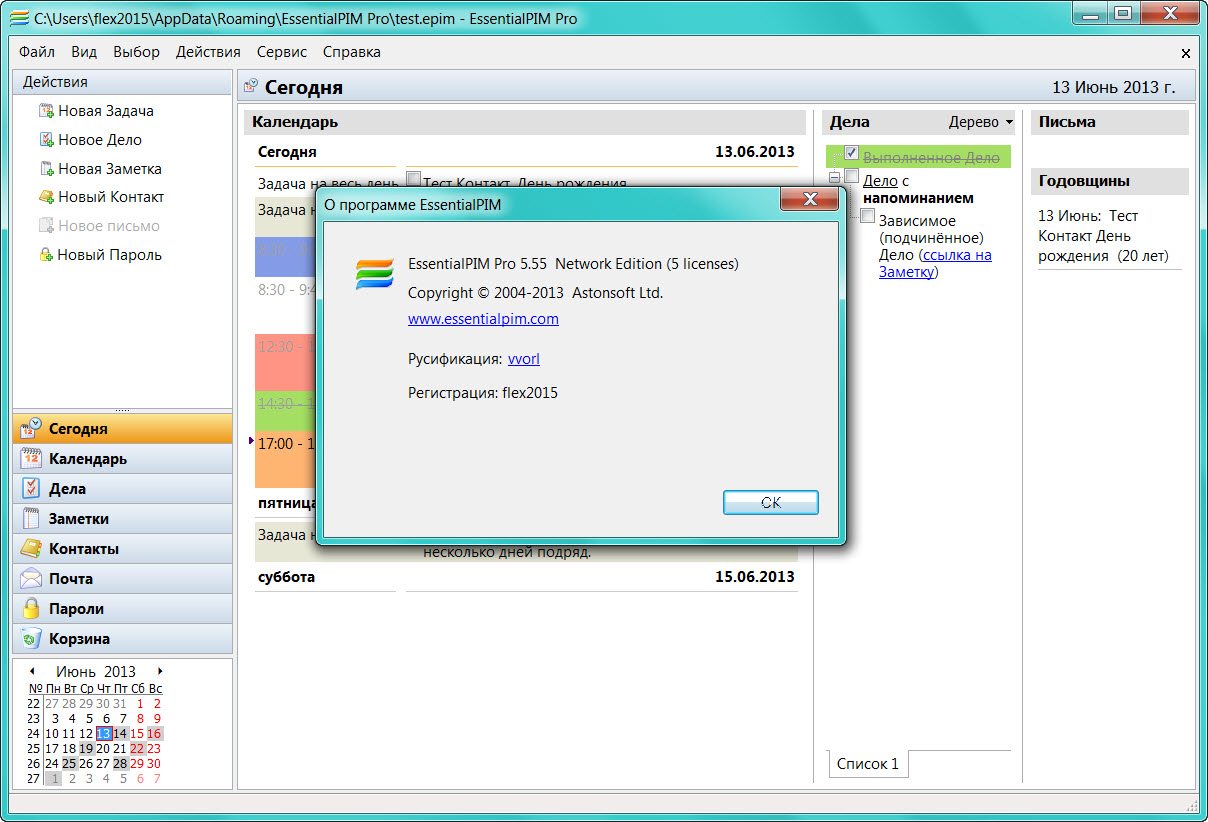Viewport: 1208px width, 822px height.
Task: Click the EssentialPIM icon in the title bar
Action: coord(18,18)
